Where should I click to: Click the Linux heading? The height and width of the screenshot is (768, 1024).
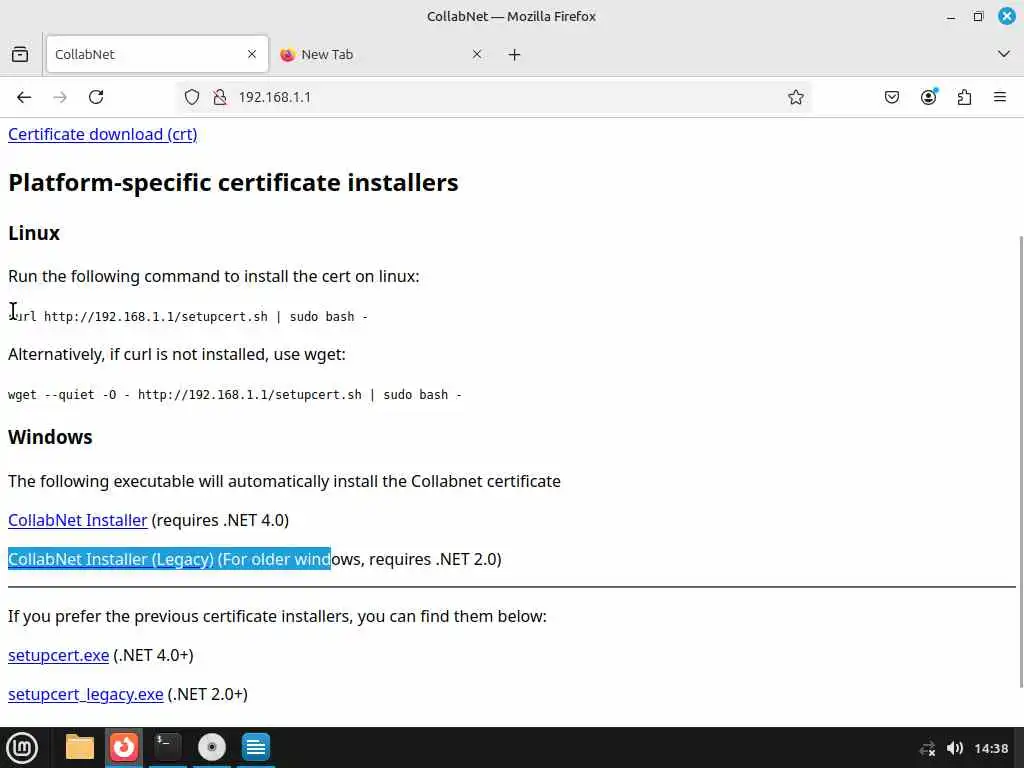point(34,233)
